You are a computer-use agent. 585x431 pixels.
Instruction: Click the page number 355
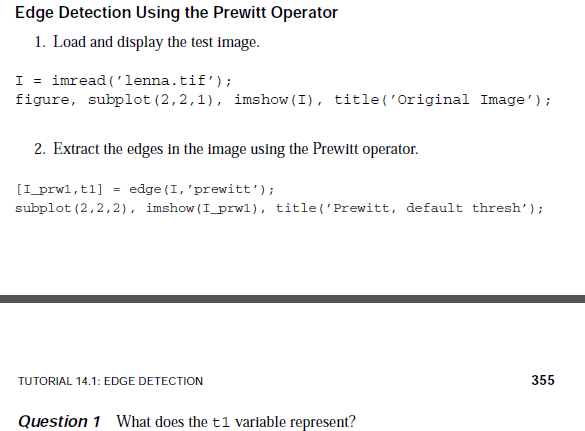(x=543, y=380)
